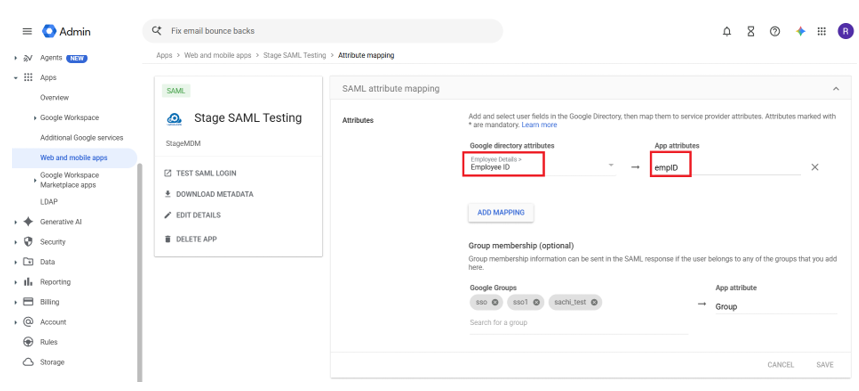Viewport: 859px width, 391px height.
Task: Open the tasks hourglass icon
Action: click(751, 31)
